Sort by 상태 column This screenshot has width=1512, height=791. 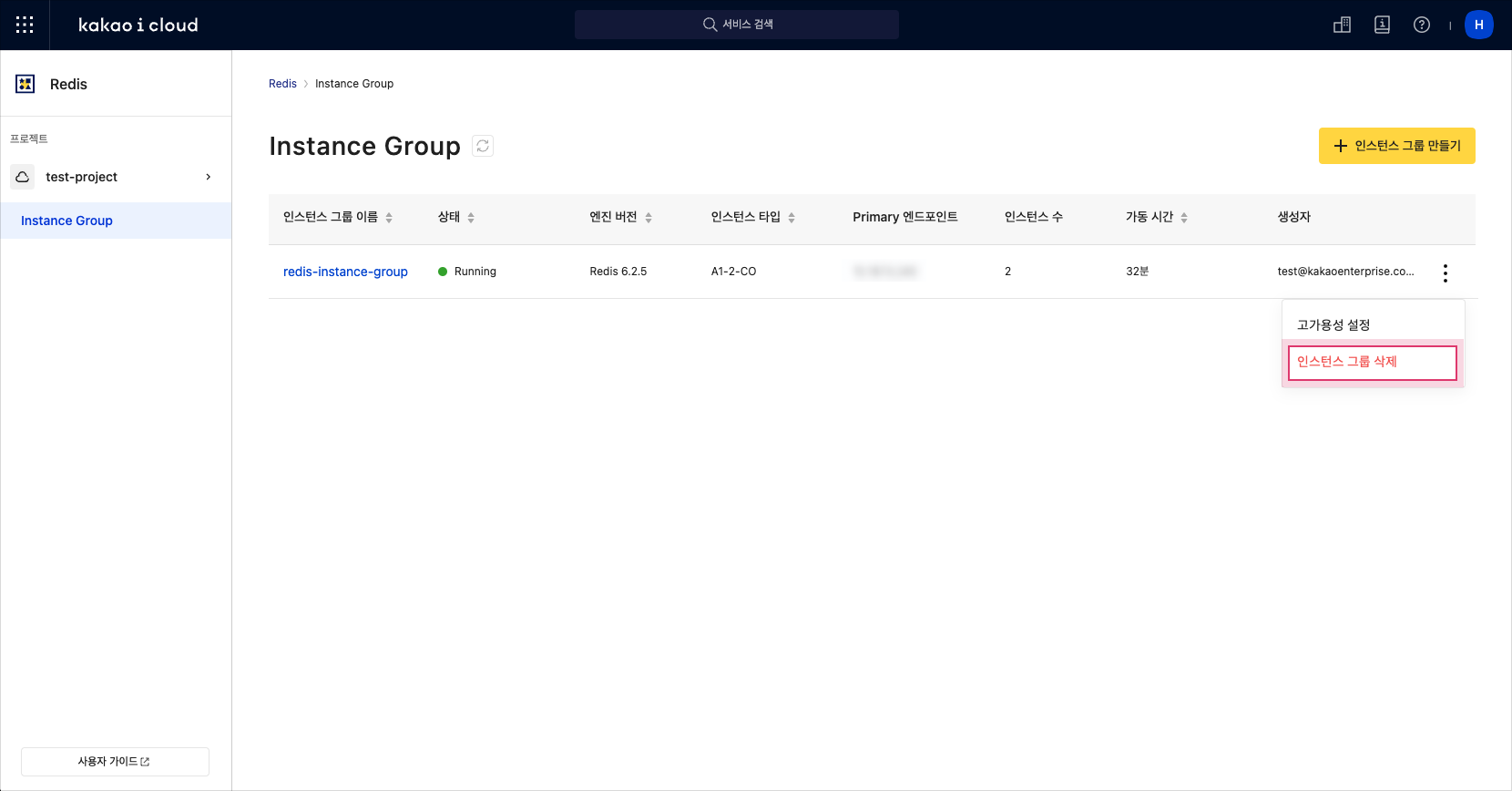pos(471,217)
